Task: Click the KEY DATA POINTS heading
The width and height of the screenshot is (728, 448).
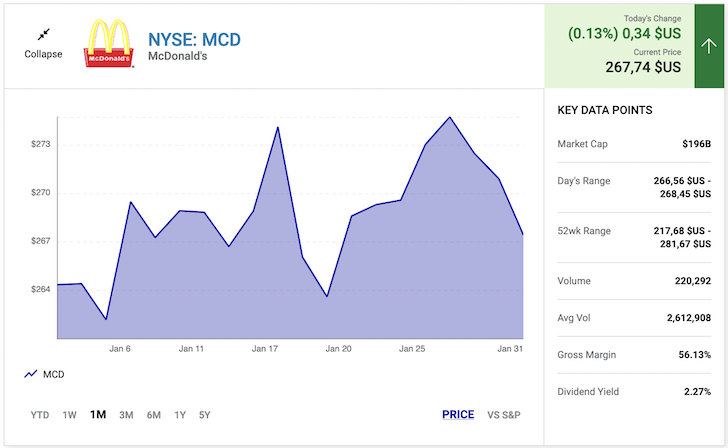Action: pos(604,110)
